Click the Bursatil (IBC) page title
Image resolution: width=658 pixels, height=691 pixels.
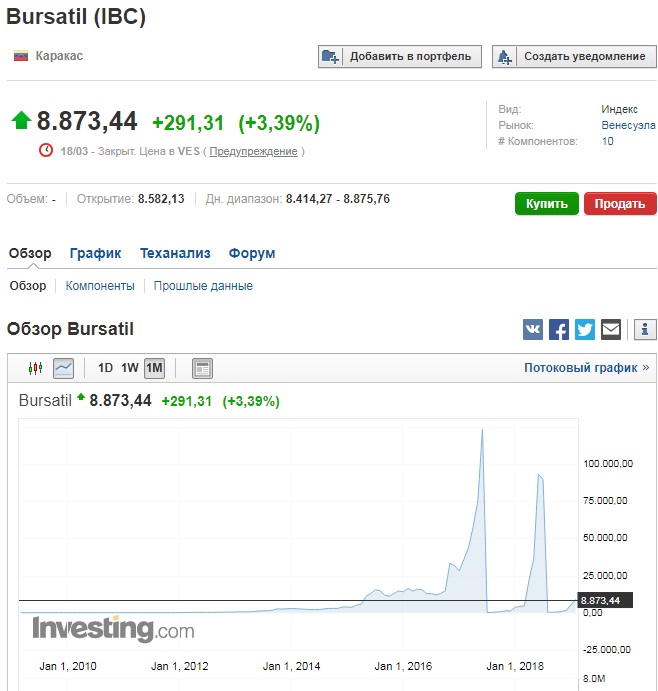pos(76,17)
